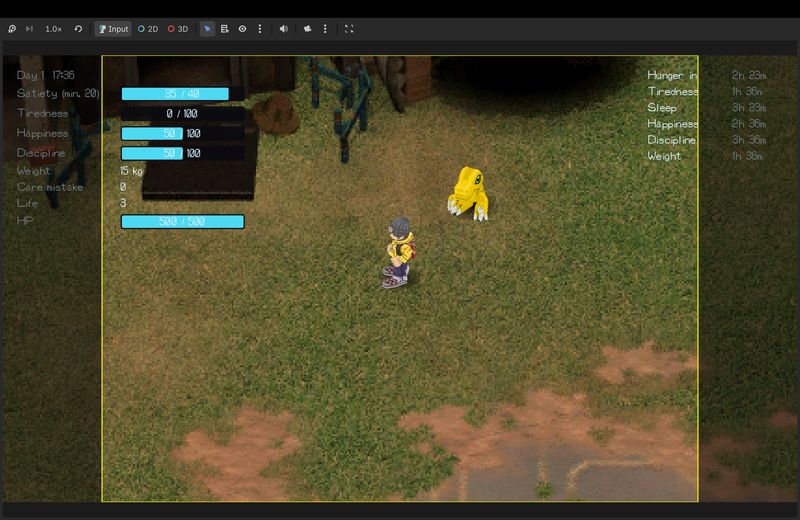Click the HP 500 / 500 bar
800x520 pixels.
(182, 221)
